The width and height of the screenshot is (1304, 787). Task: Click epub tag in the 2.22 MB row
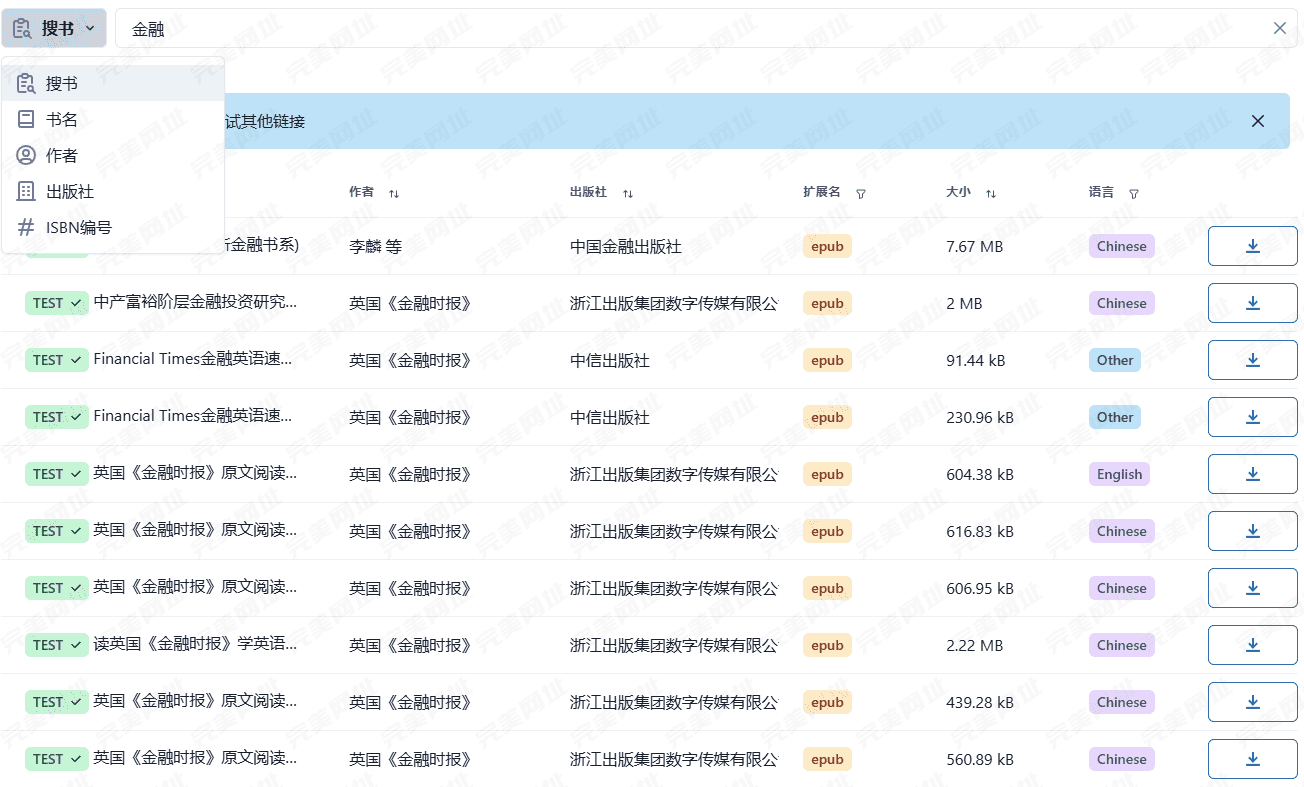pos(827,645)
